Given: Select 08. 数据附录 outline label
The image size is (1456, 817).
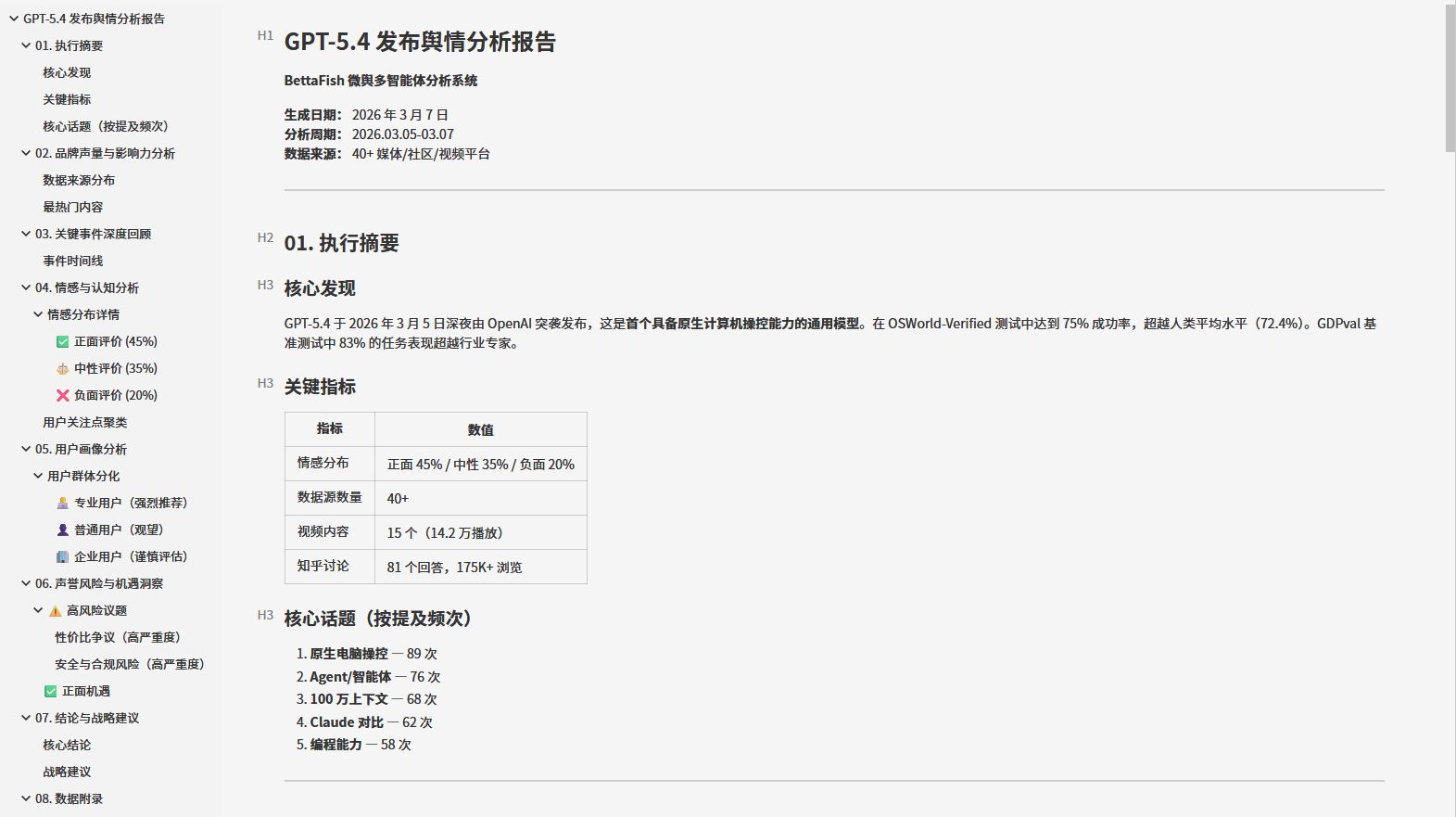Looking at the screenshot, I should 69,798.
